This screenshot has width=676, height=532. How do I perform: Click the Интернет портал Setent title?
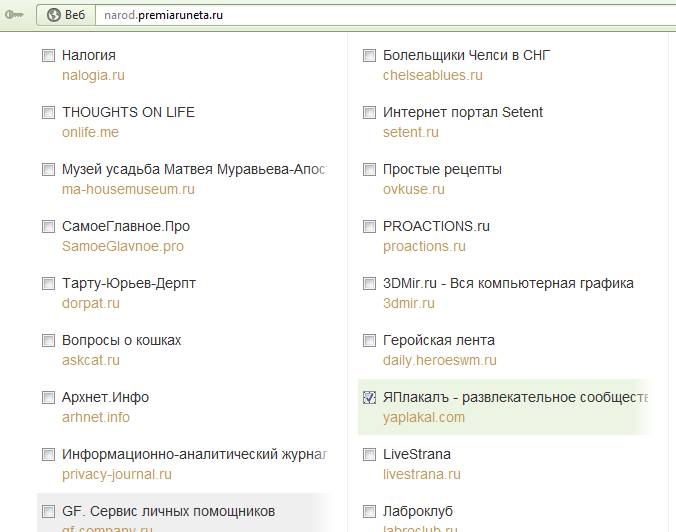point(463,113)
